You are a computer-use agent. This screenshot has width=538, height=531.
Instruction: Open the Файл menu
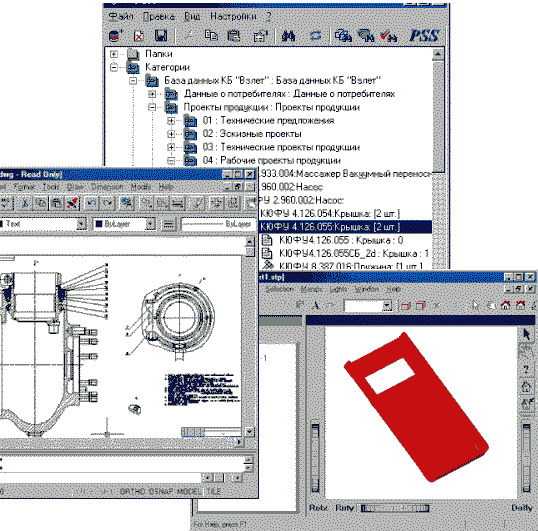coord(121,16)
